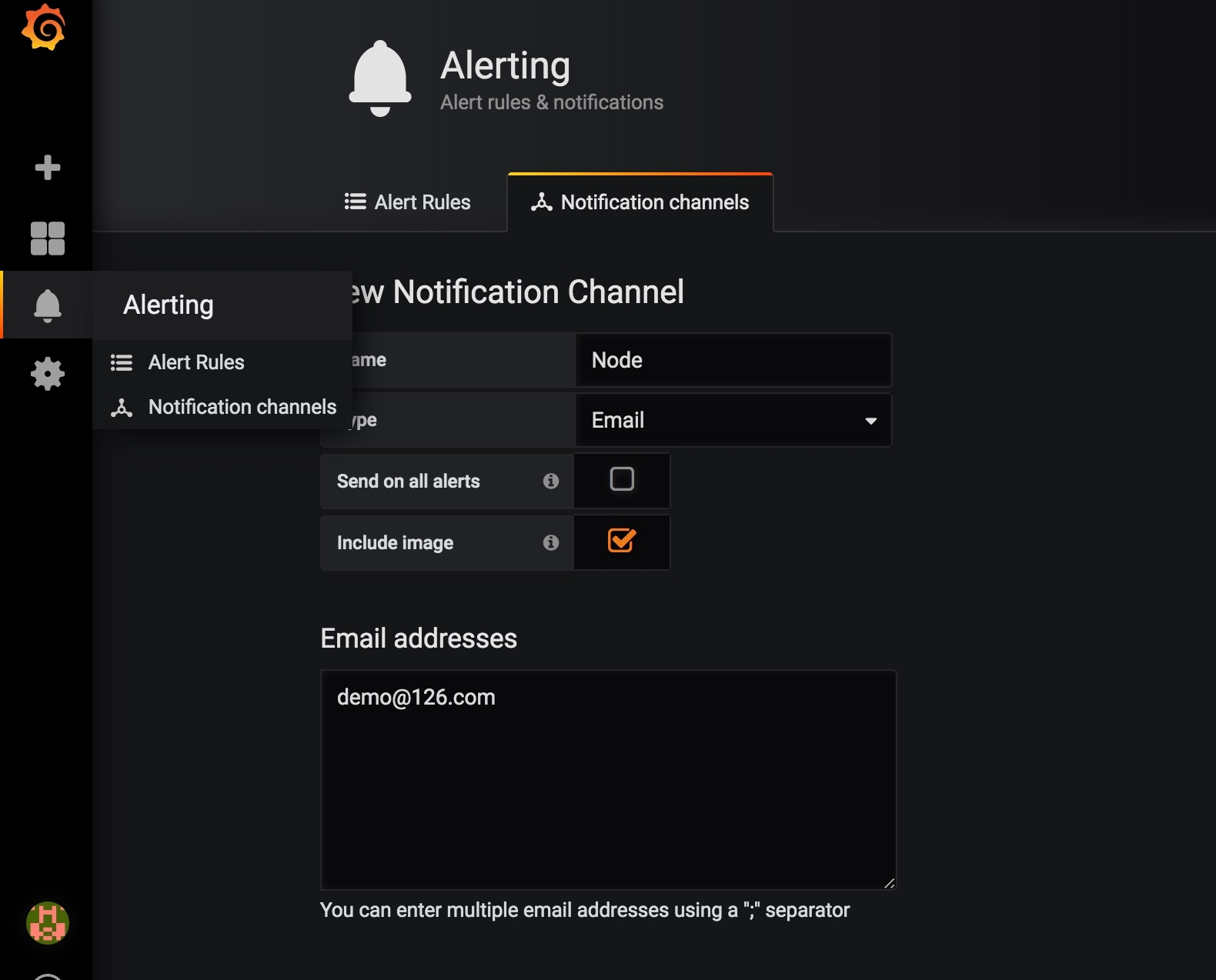Image resolution: width=1216 pixels, height=980 pixels.
Task: Click the Name field containing Node
Action: (x=732, y=360)
